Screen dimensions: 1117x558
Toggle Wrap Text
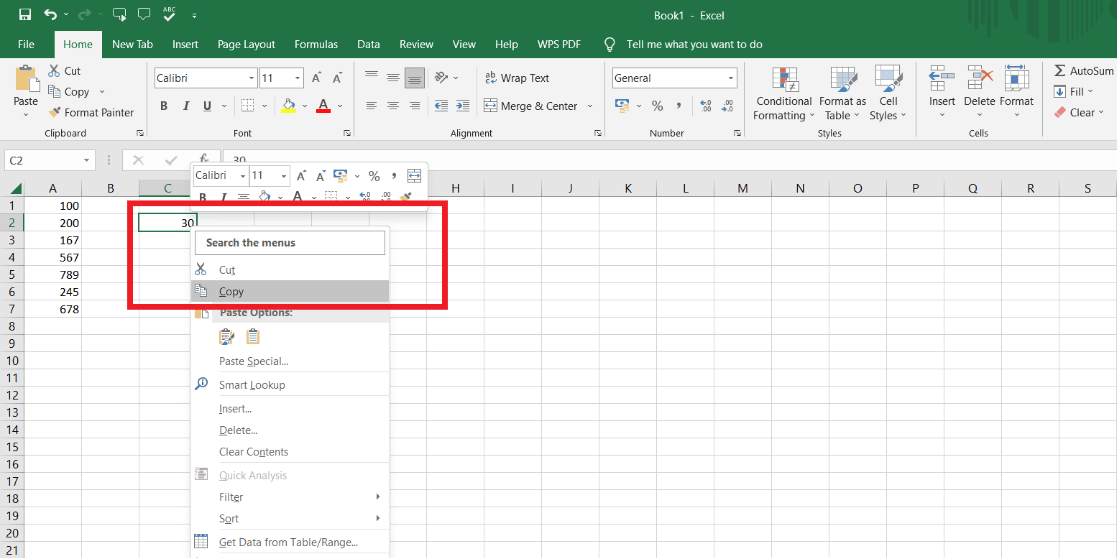(518, 78)
